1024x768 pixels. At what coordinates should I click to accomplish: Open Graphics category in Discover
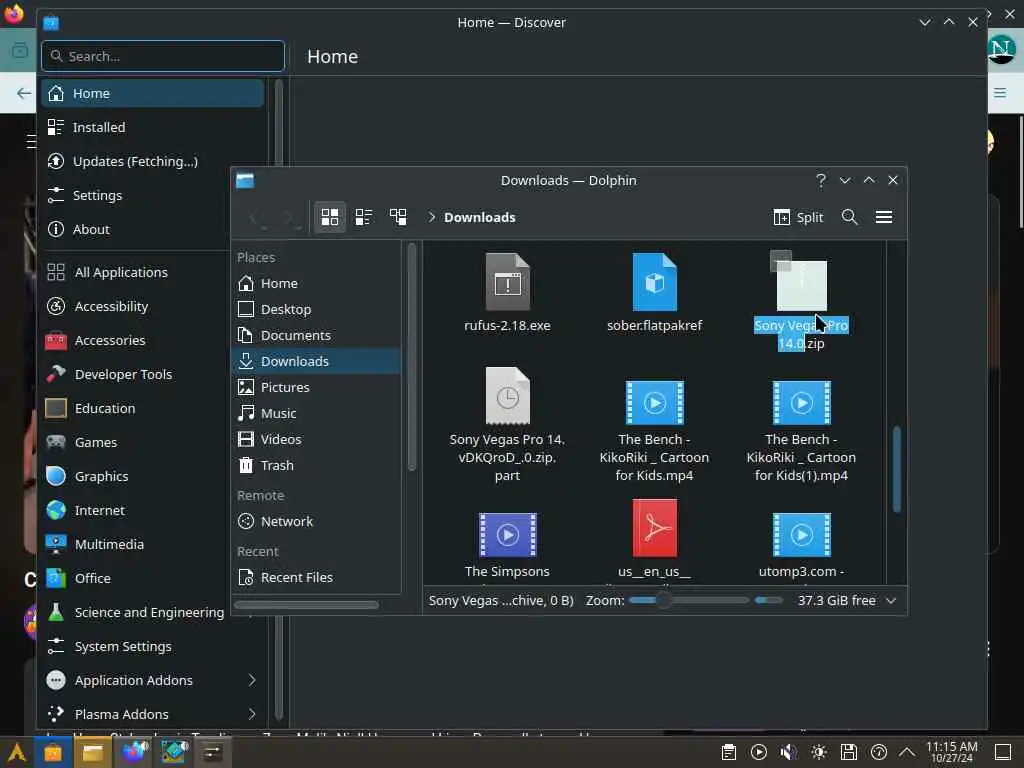(136, 476)
